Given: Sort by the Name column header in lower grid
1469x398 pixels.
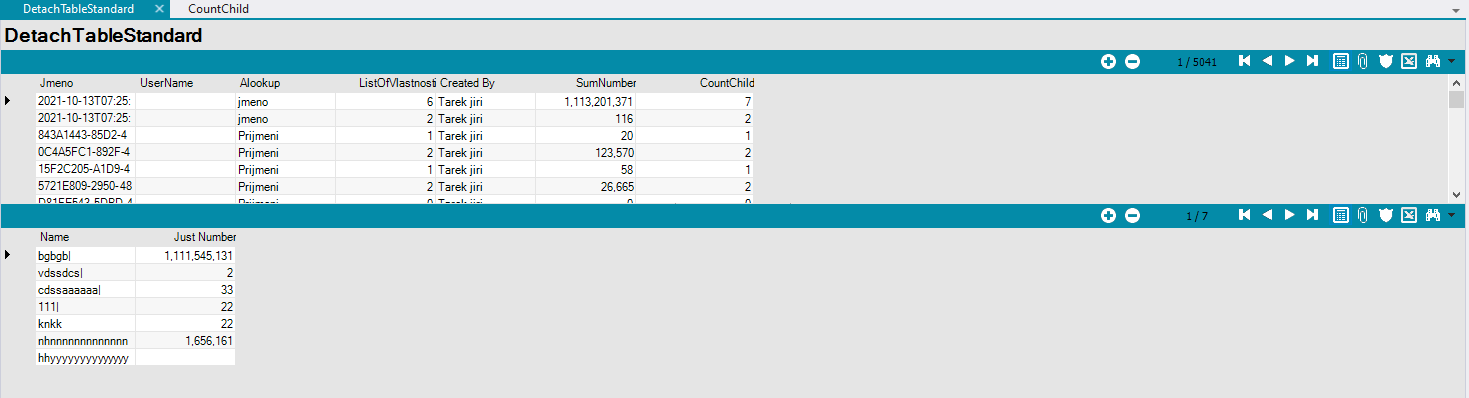Looking at the screenshot, I should [x=55, y=237].
